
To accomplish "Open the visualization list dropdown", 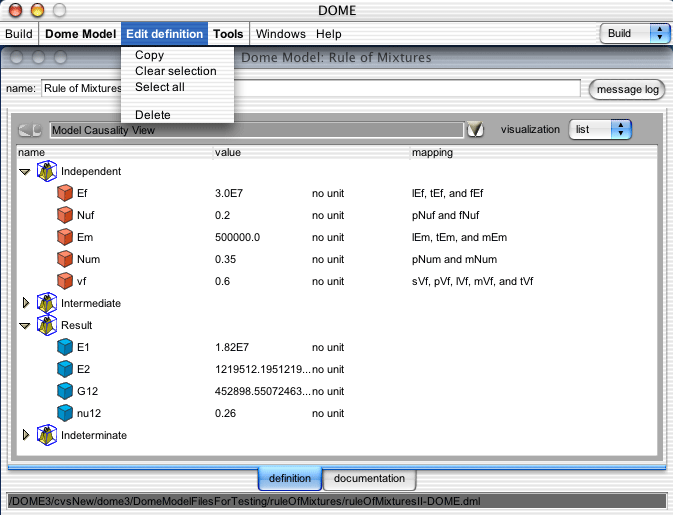I will click(x=600, y=130).
